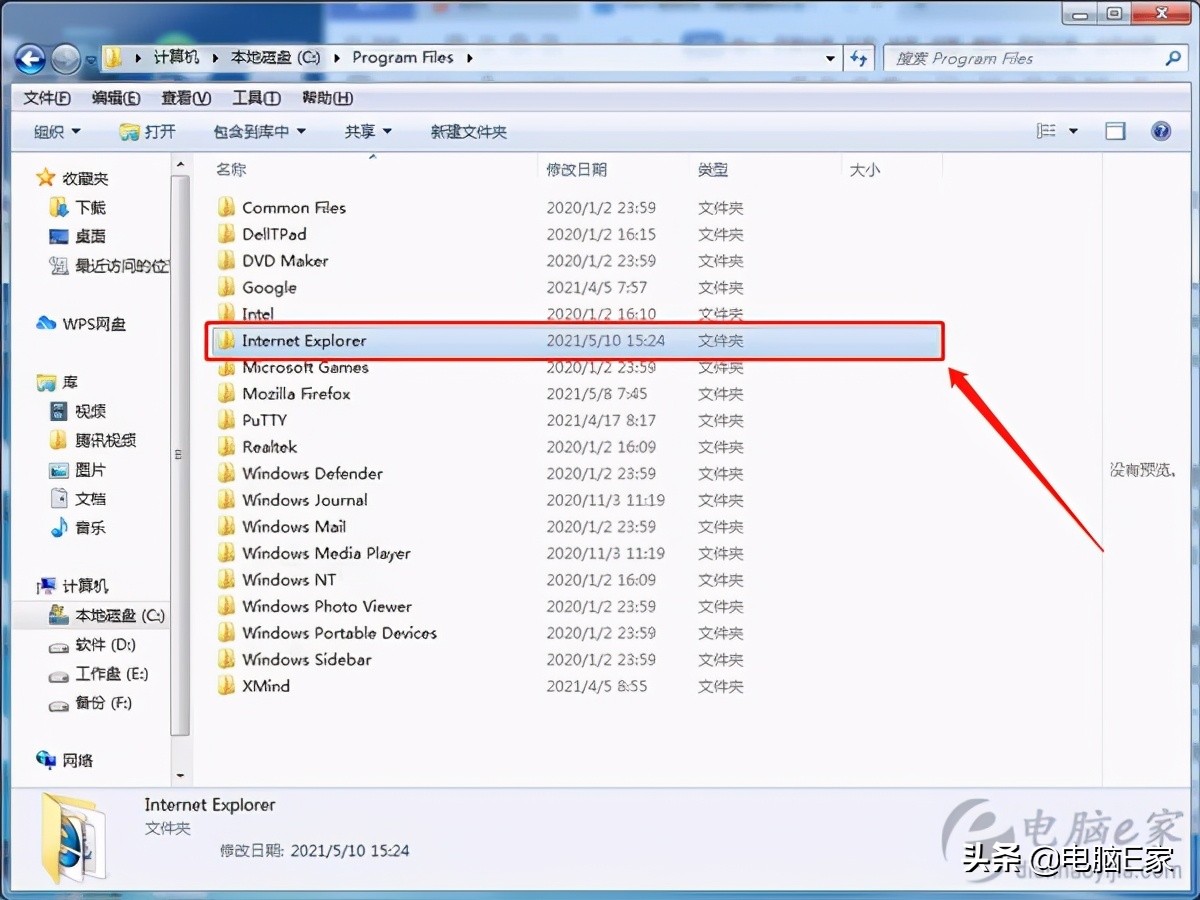Click the 打开 toolbar button
Screen dimensions: 1200x900
coord(147,132)
